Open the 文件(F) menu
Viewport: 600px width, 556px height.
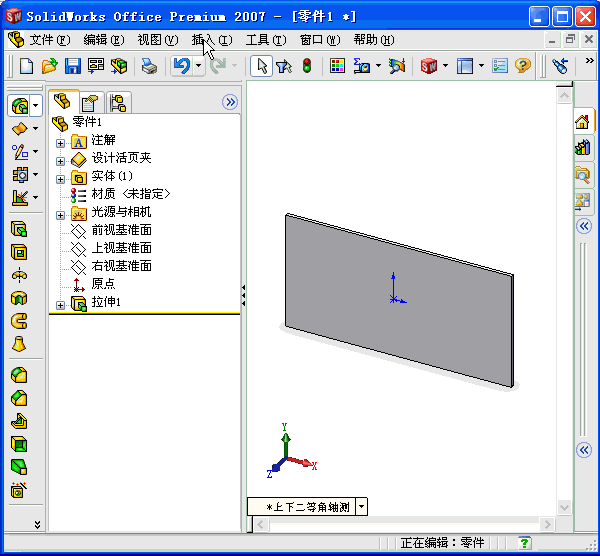(50, 40)
